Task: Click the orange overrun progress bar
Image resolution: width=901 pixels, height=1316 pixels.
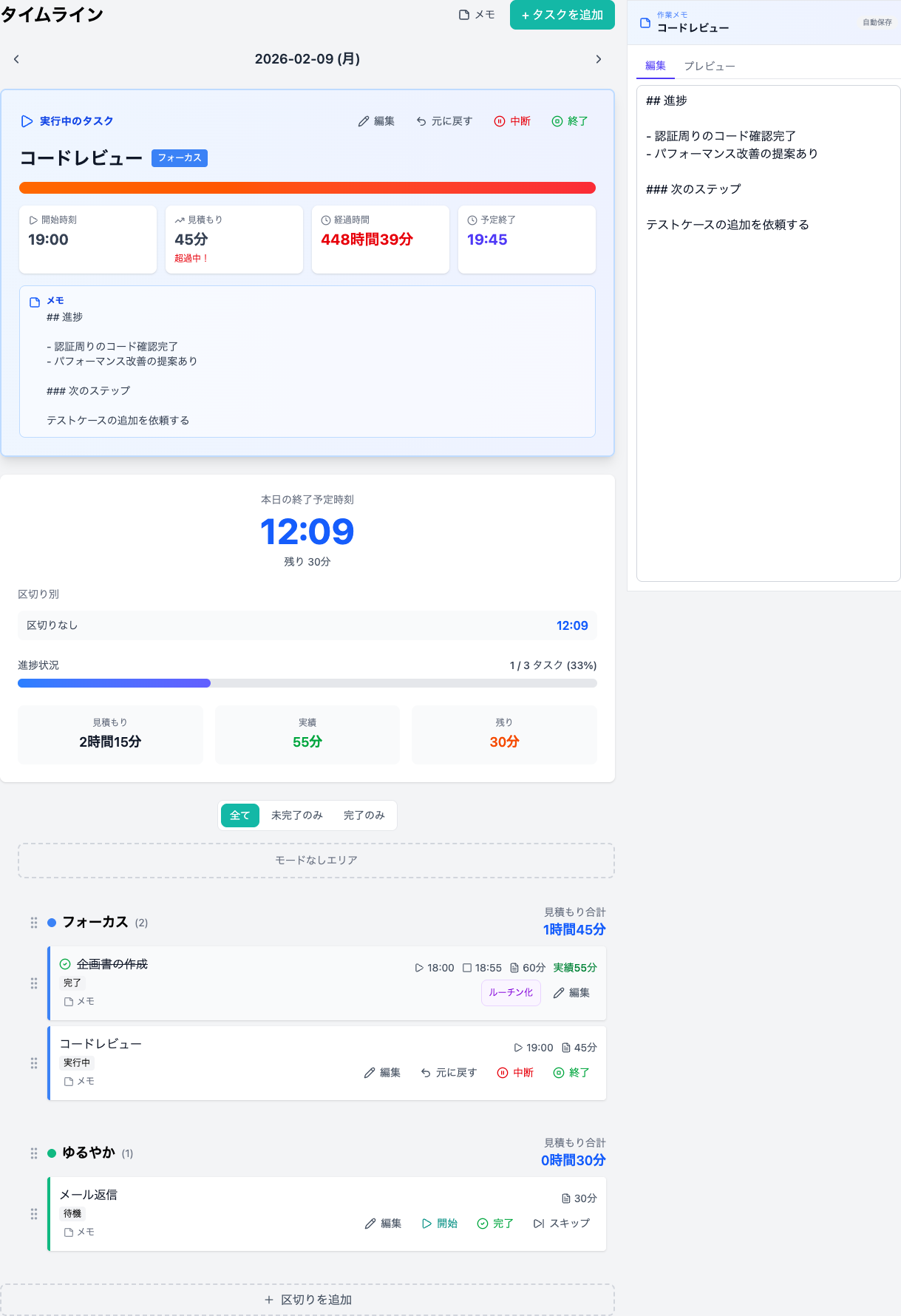Action: click(307, 188)
